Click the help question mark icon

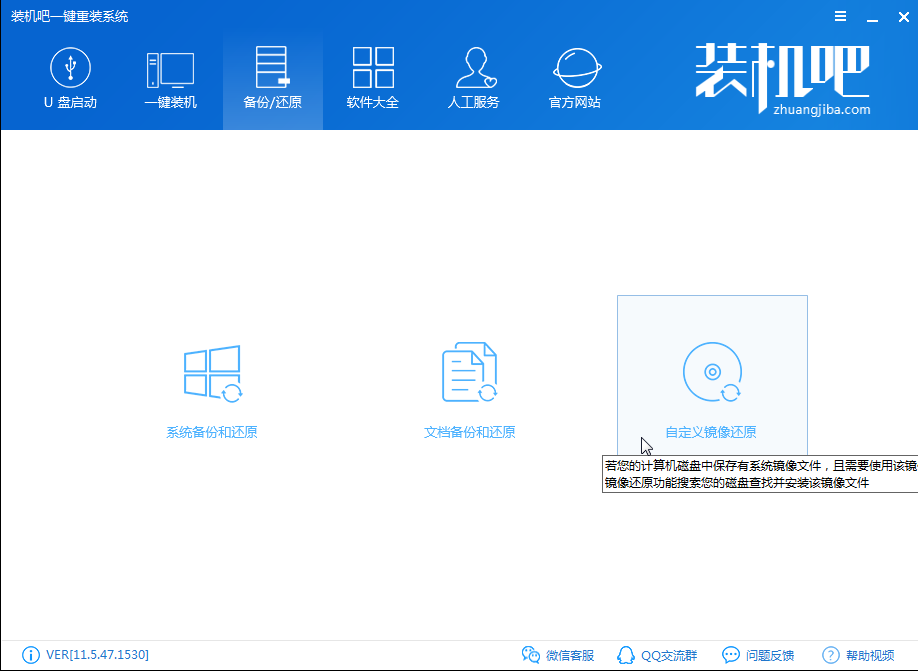click(x=831, y=655)
